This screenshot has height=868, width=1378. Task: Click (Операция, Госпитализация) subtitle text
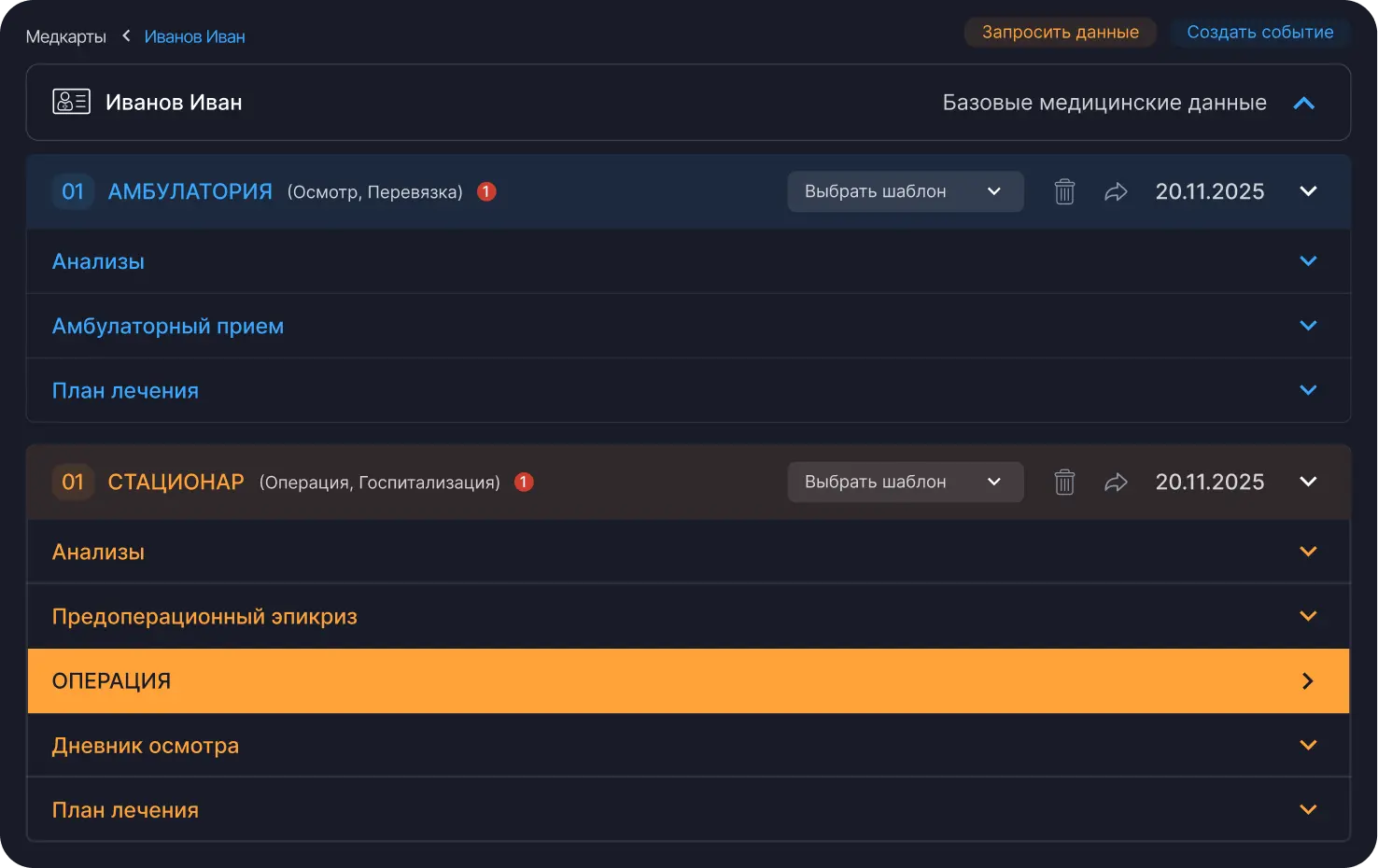point(380,483)
